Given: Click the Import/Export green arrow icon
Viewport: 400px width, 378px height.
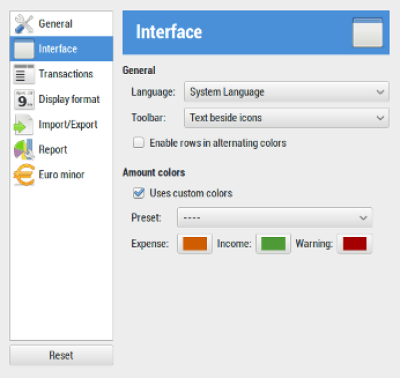Looking at the screenshot, I should [x=23, y=124].
